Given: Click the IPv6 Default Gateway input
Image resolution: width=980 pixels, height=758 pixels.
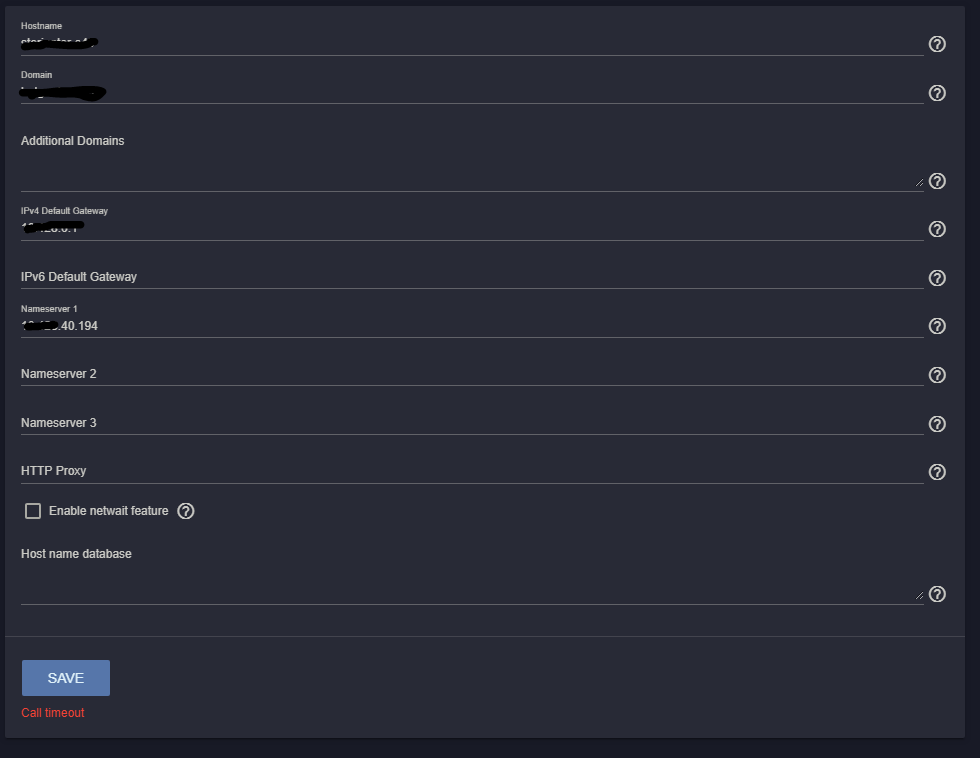Looking at the screenshot, I should 470,277.
